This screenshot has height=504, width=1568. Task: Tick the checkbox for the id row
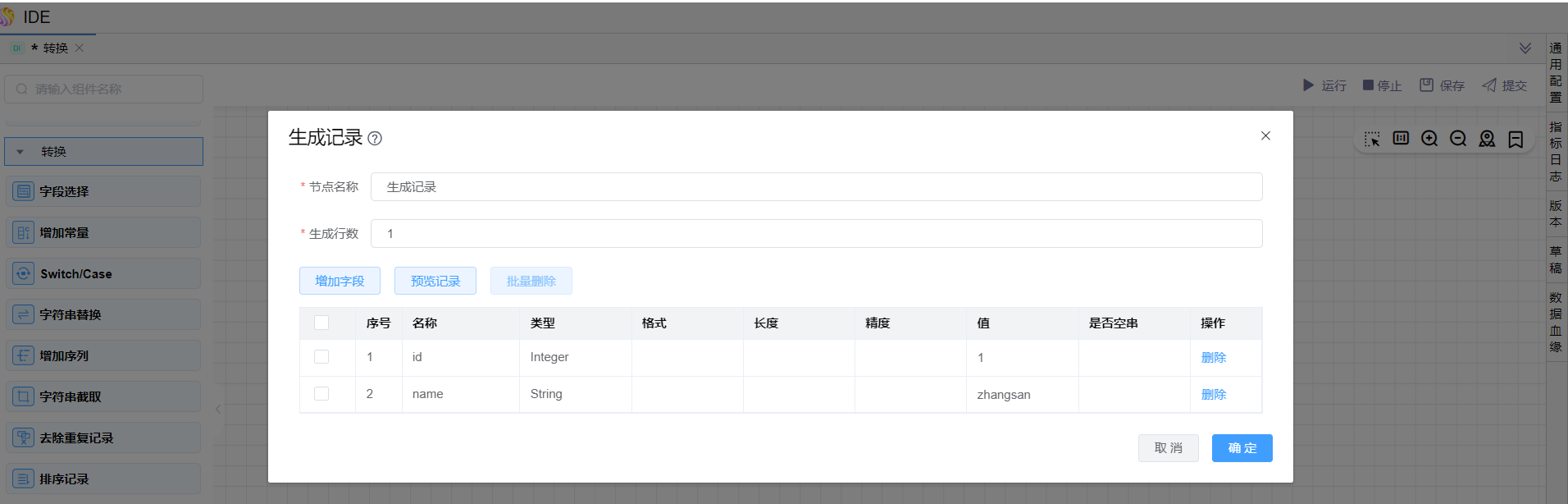point(321,357)
